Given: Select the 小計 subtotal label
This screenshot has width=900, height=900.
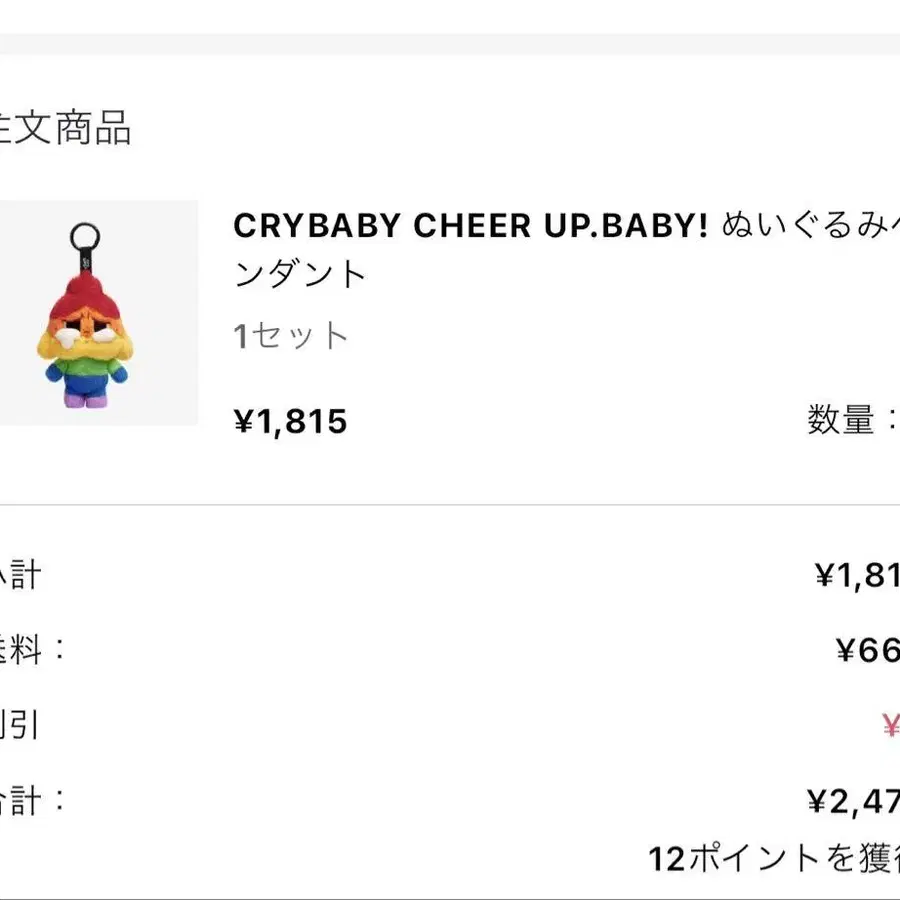Looking at the screenshot, I should (x=21, y=575).
